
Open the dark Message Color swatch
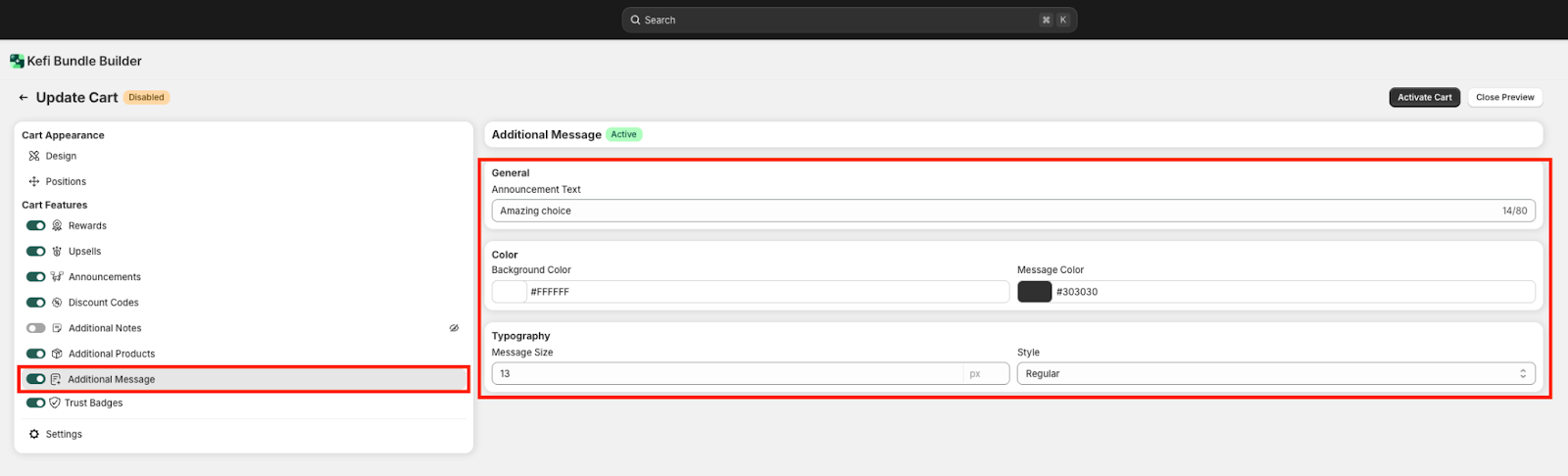(x=1034, y=292)
